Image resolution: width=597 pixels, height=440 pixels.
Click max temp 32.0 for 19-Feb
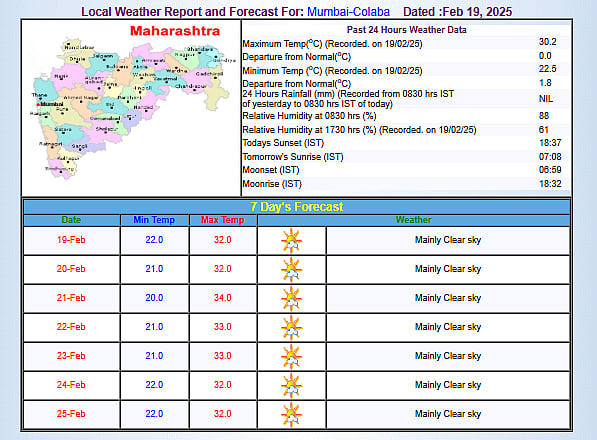223,240
